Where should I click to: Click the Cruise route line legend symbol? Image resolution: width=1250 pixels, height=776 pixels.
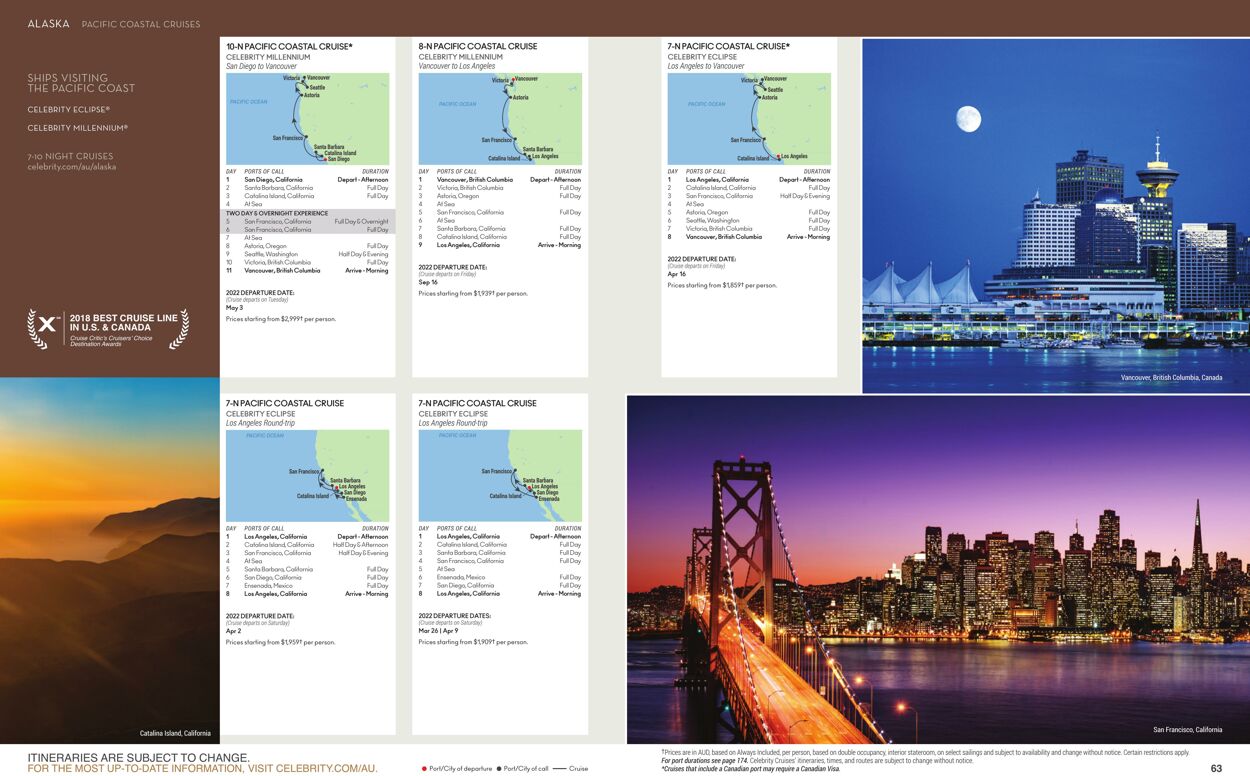[x=559, y=769]
